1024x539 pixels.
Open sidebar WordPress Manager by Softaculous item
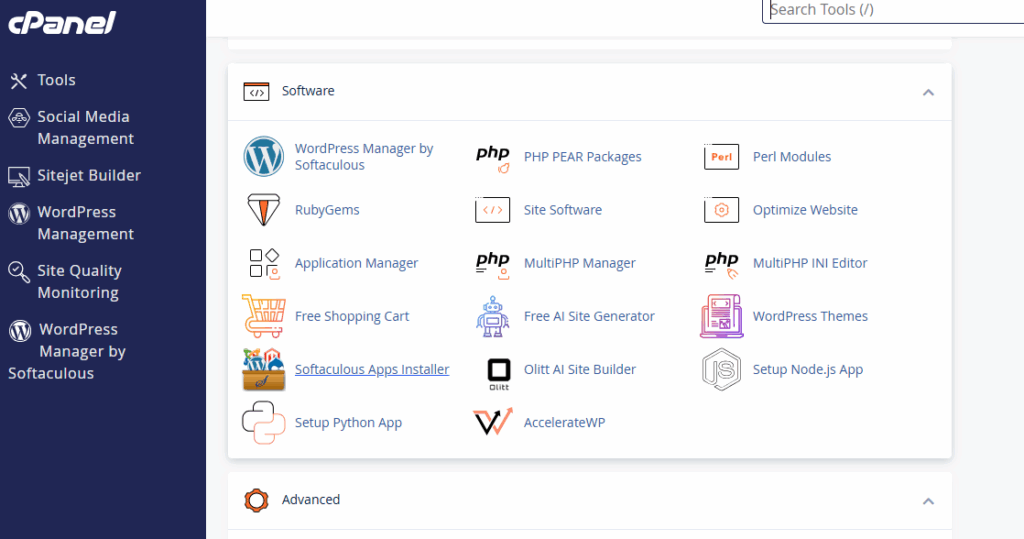pos(67,351)
